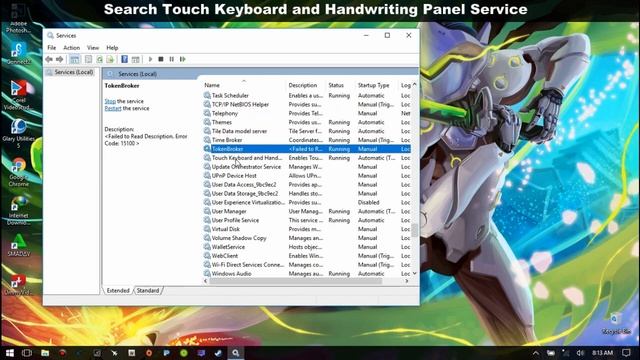Click the Restart Service toolbar icon
The width and height of the screenshot is (640, 360).
(182, 59)
